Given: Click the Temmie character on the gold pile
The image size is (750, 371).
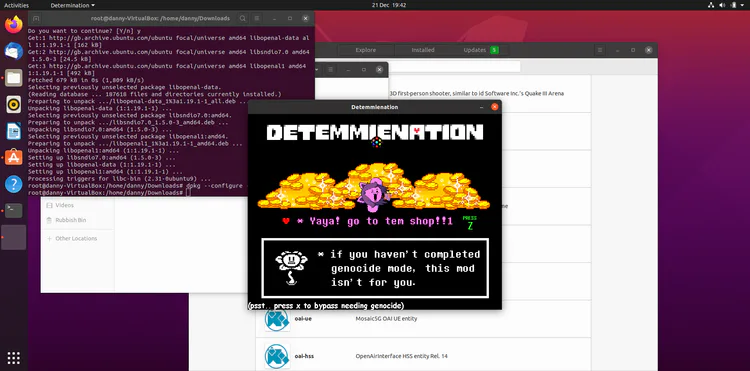Looking at the screenshot, I should tap(374, 196).
